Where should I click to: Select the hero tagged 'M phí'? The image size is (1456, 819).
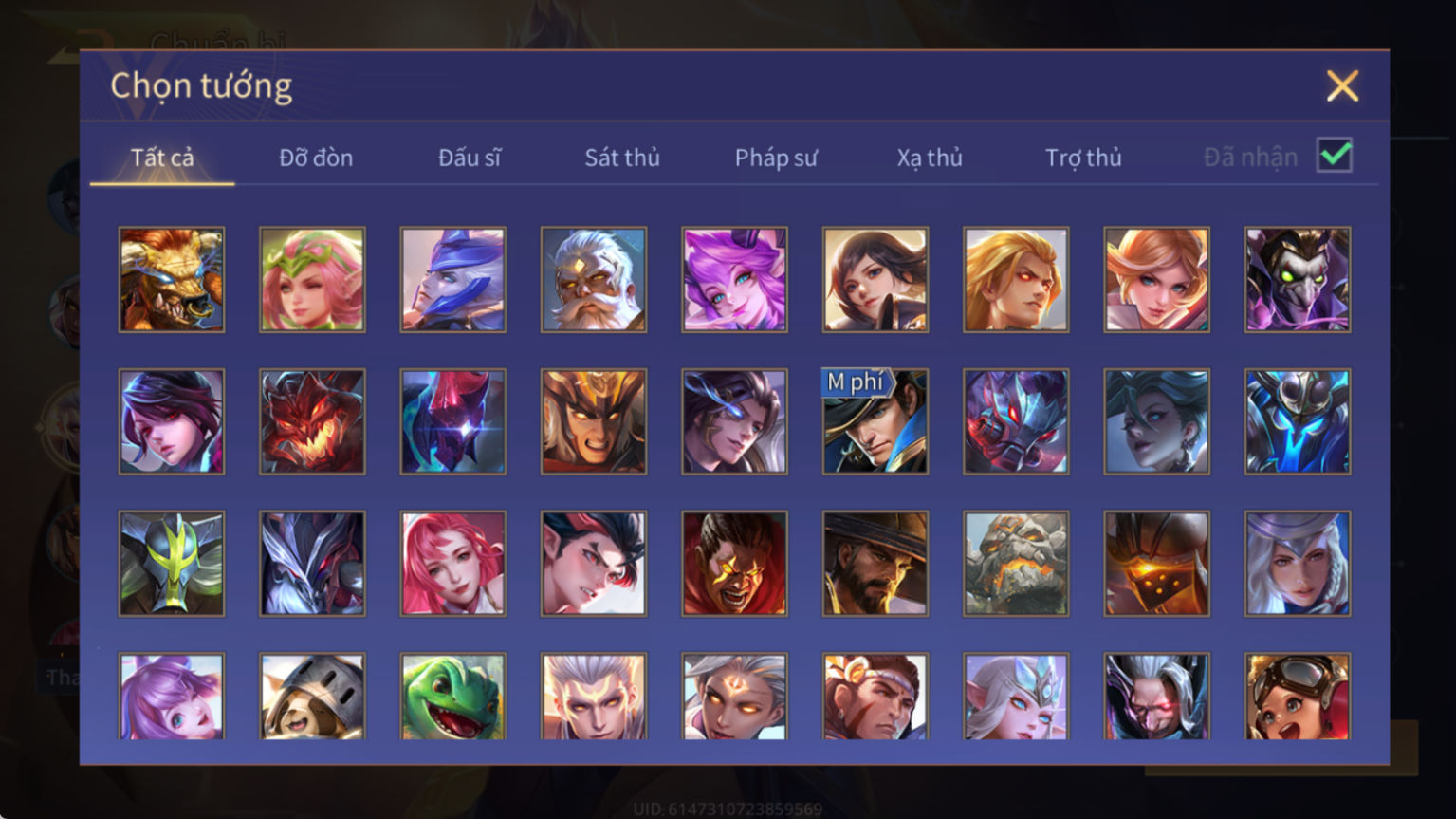point(875,421)
